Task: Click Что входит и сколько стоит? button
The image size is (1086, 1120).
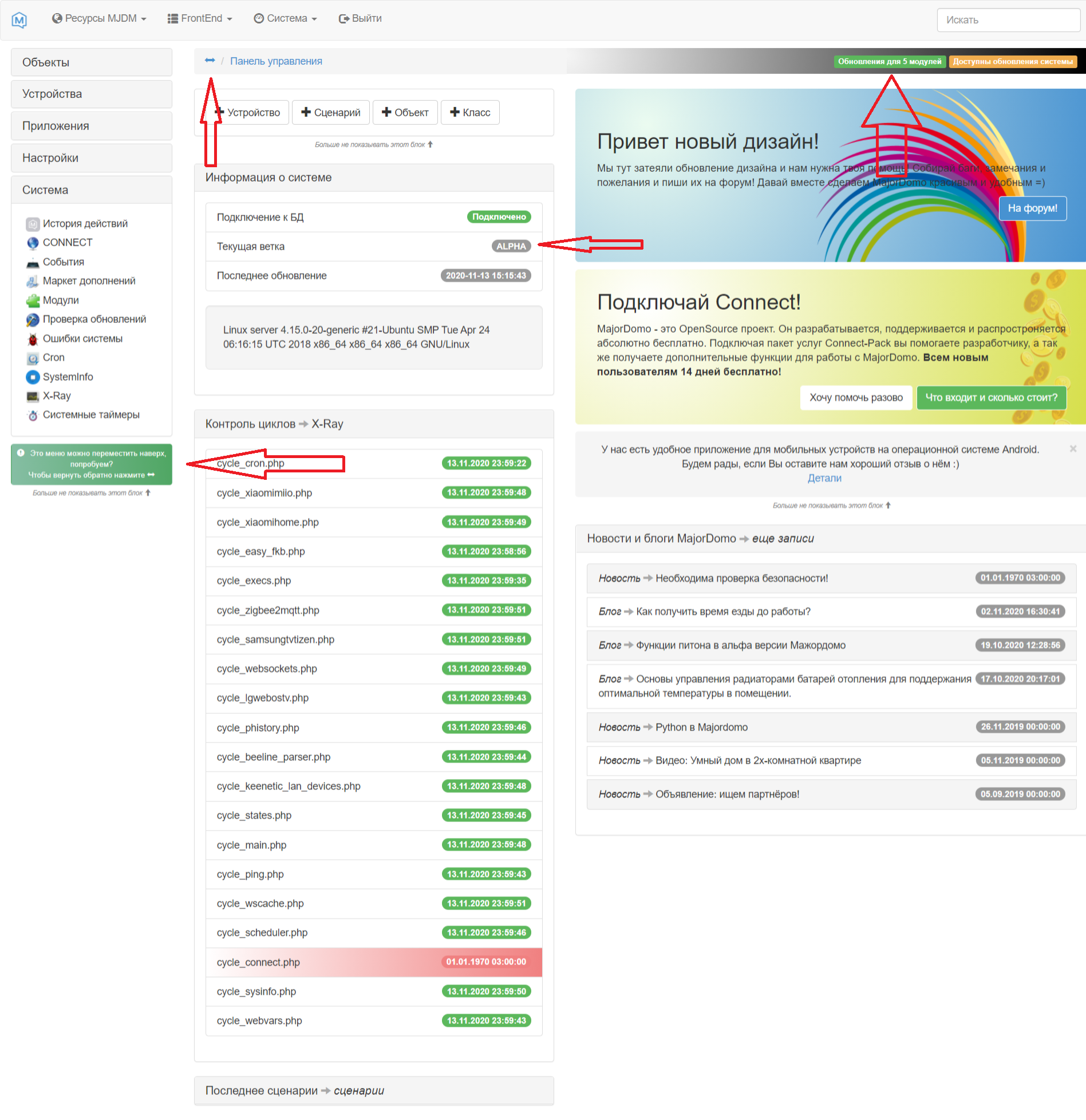Action: pos(992,397)
